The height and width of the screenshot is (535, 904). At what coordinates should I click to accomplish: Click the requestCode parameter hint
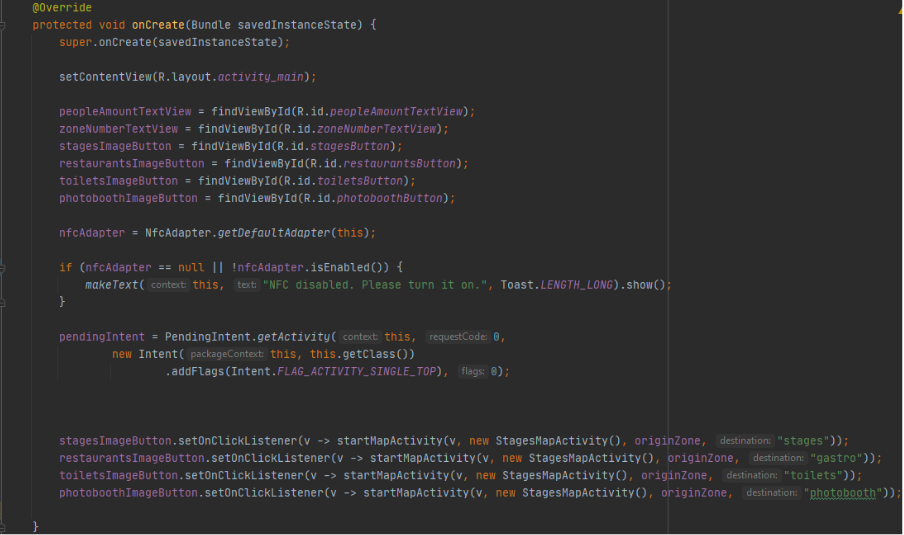457,337
